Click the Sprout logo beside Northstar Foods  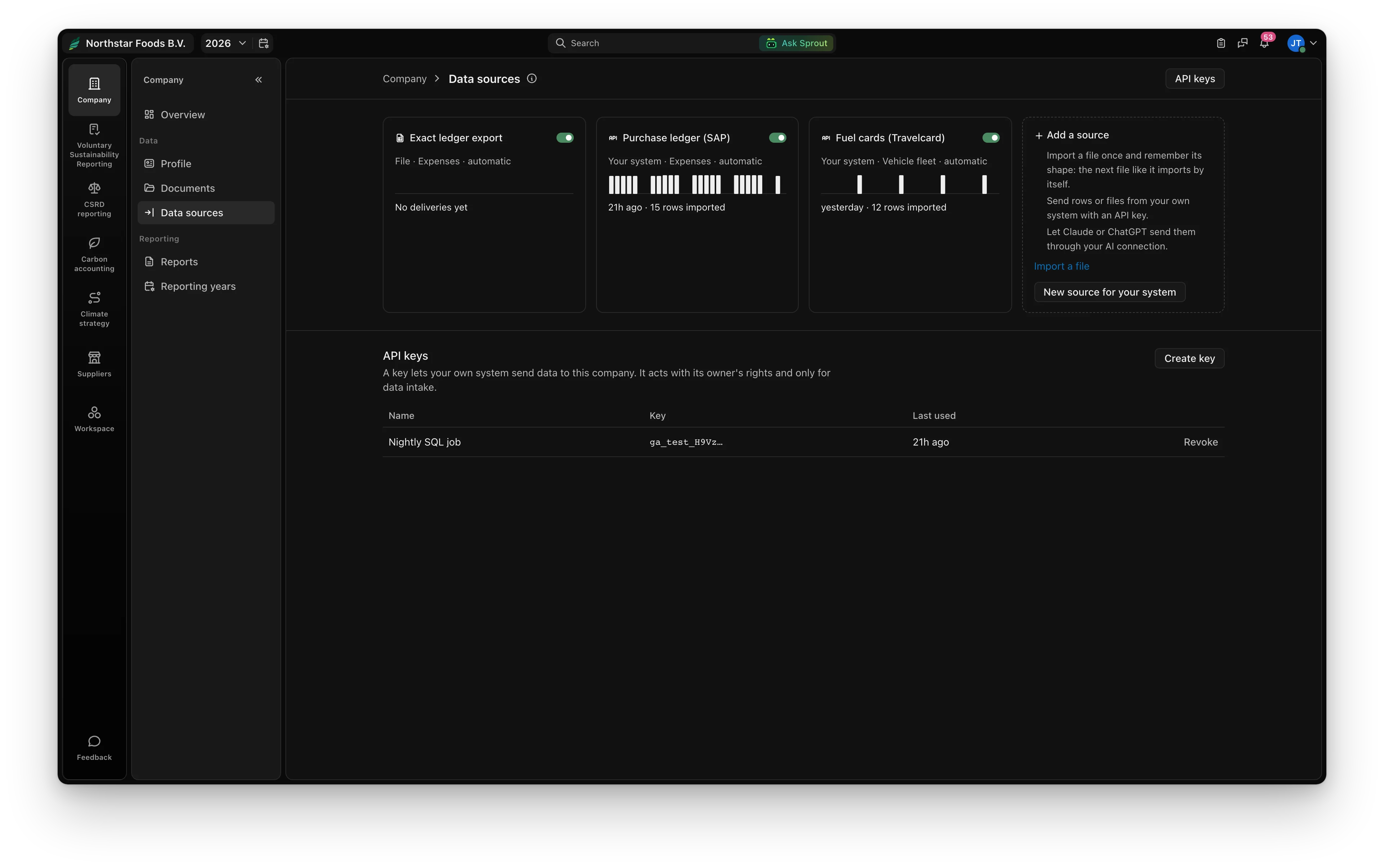tap(75, 43)
